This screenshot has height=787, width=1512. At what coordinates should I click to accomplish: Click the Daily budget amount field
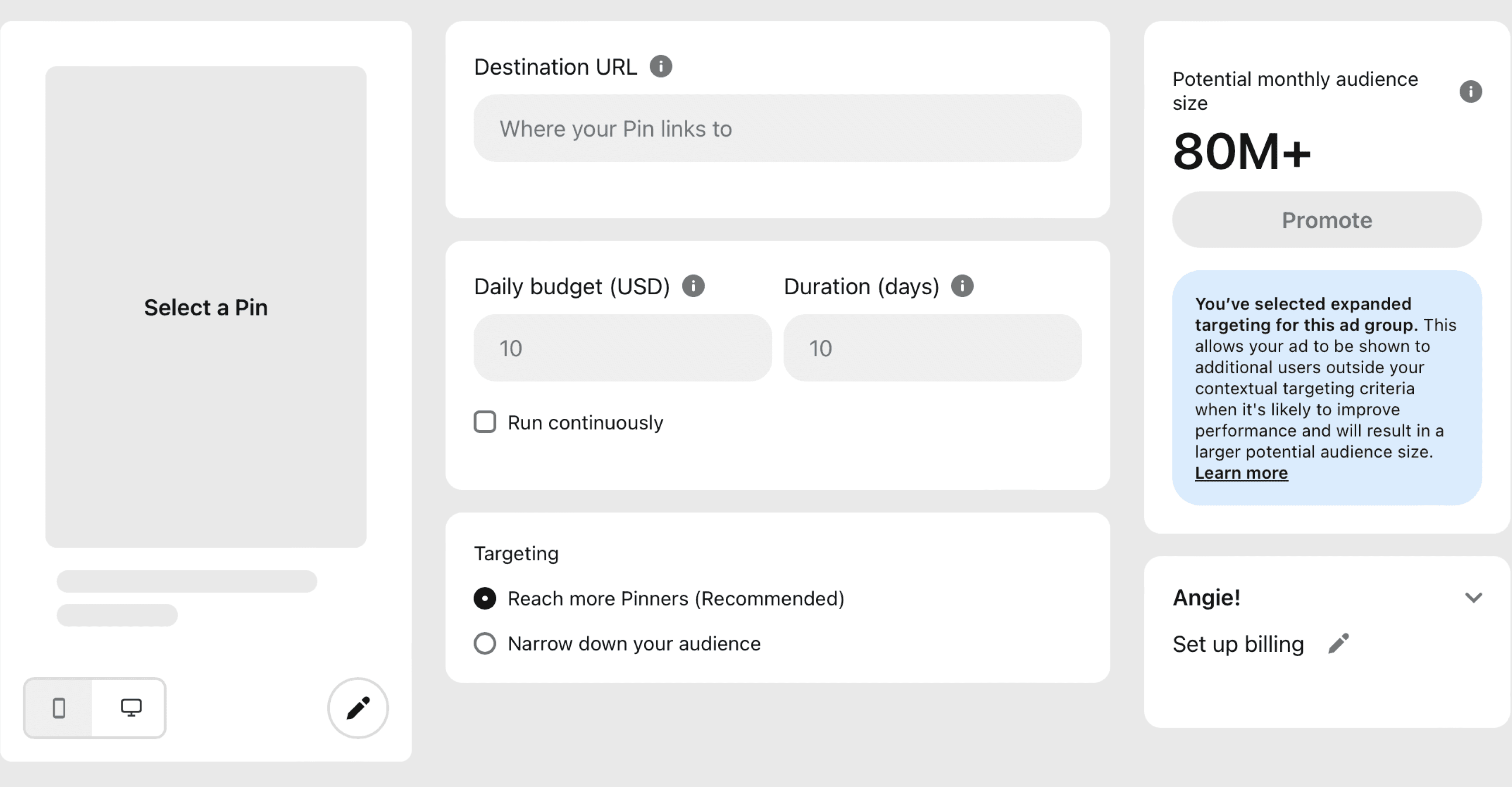tap(623, 348)
